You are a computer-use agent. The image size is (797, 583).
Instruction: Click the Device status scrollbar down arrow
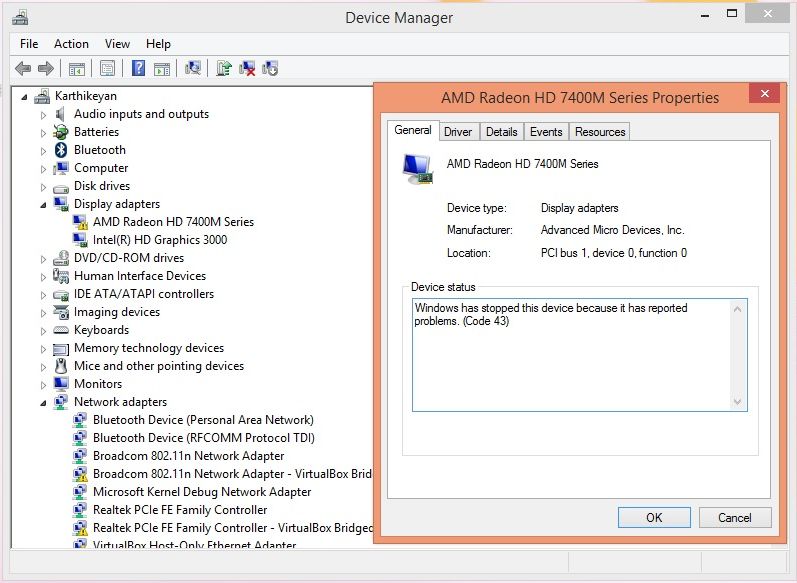point(738,402)
